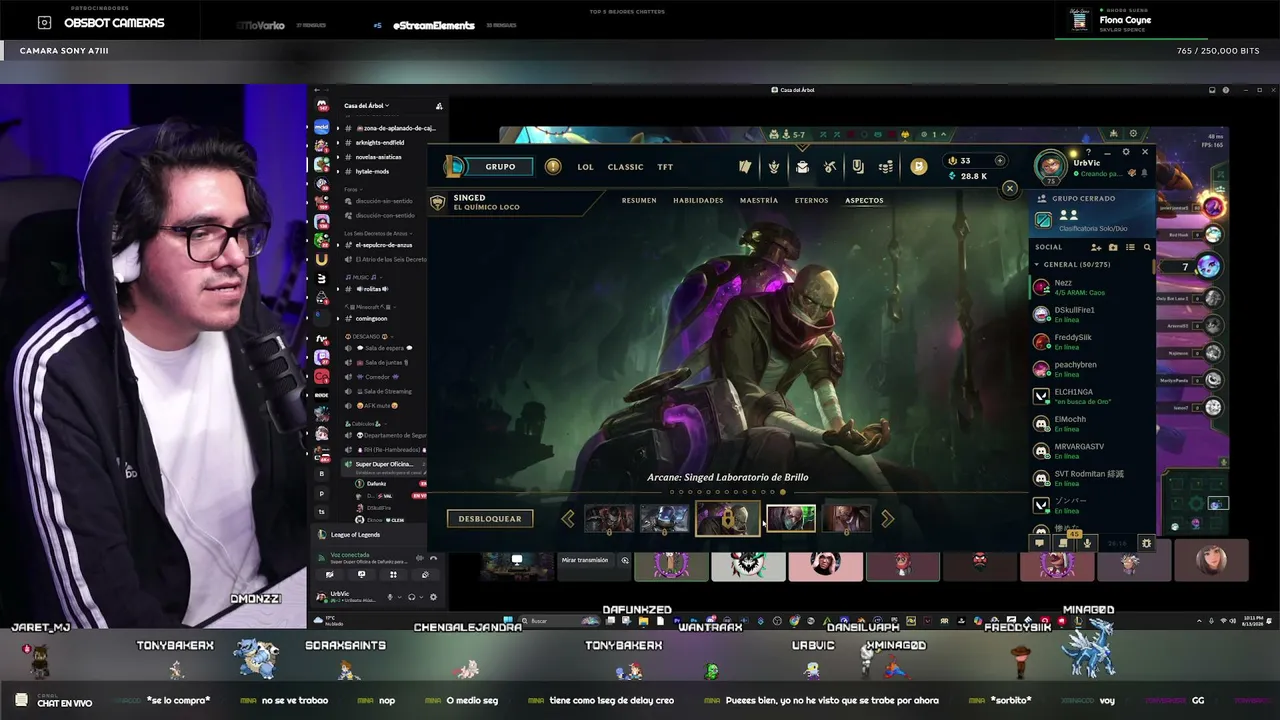Select friend Nezz in the friends list
The image size is (1280, 720).
point(1092,287)
